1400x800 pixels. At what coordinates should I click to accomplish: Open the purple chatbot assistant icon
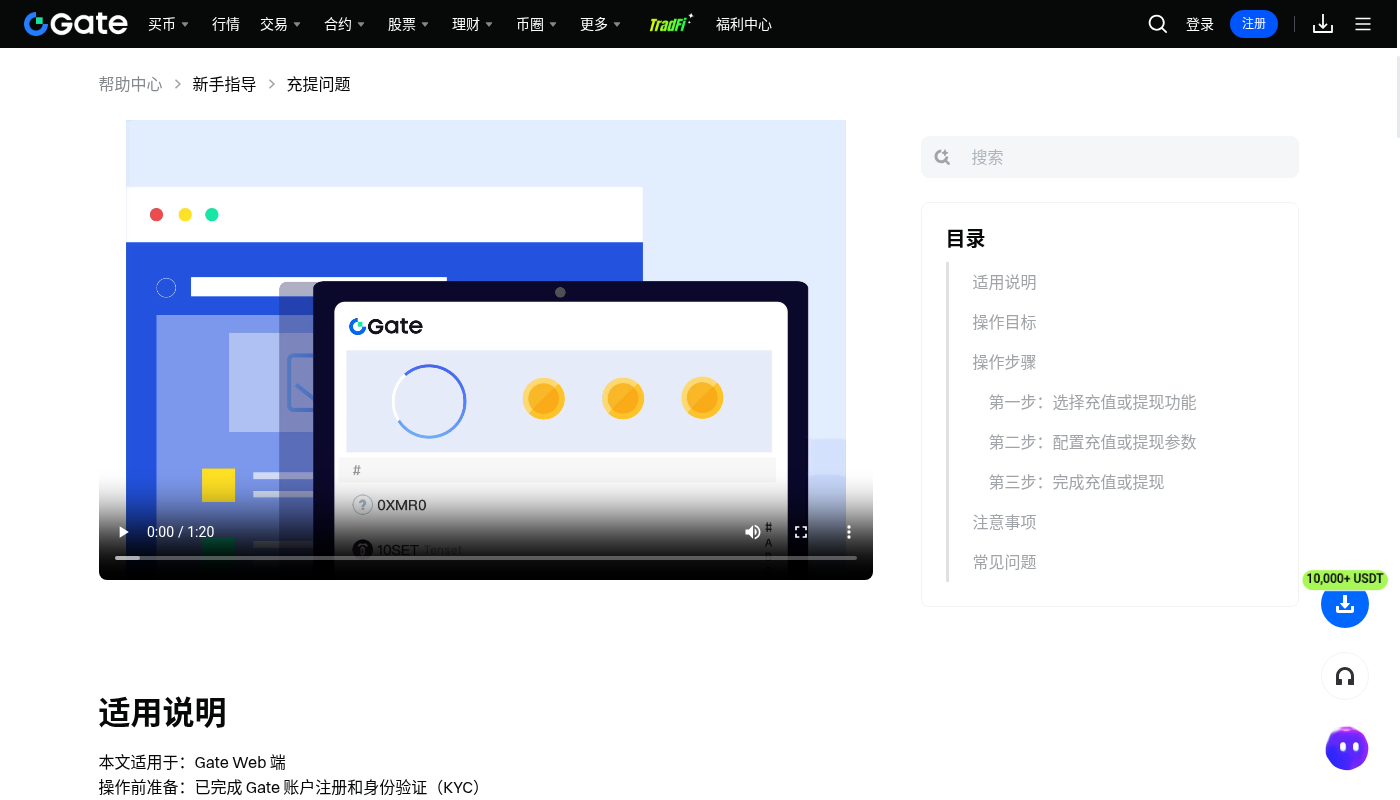pos(1347,748)
